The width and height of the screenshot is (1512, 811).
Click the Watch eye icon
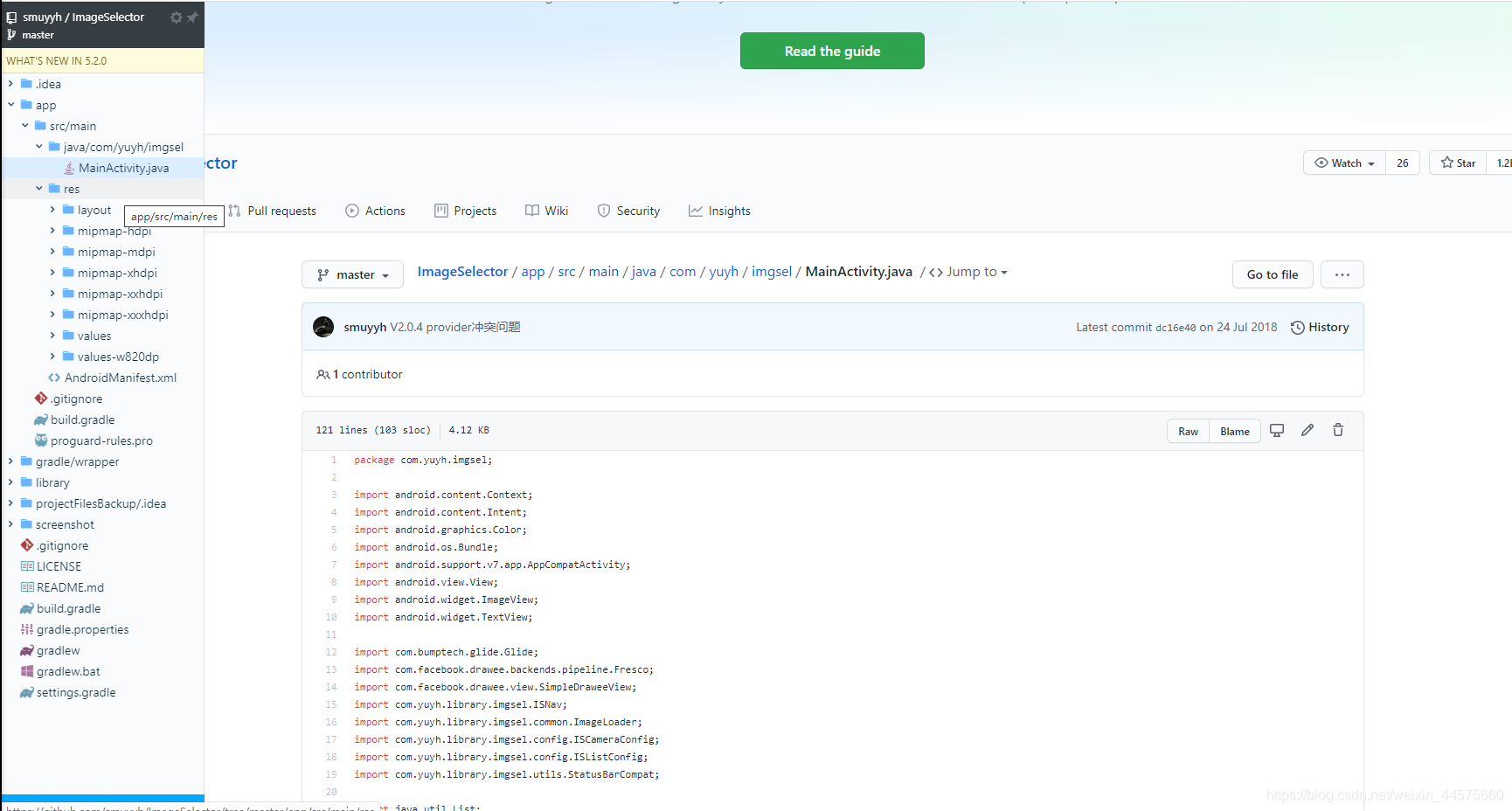(x=1321, y=163)
